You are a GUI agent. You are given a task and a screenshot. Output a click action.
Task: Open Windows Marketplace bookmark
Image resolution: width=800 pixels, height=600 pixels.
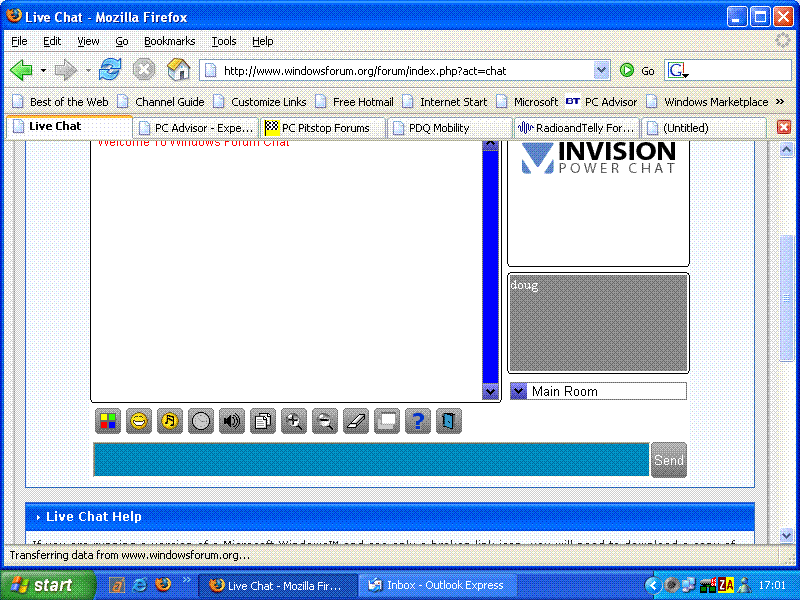pos(708,102)
